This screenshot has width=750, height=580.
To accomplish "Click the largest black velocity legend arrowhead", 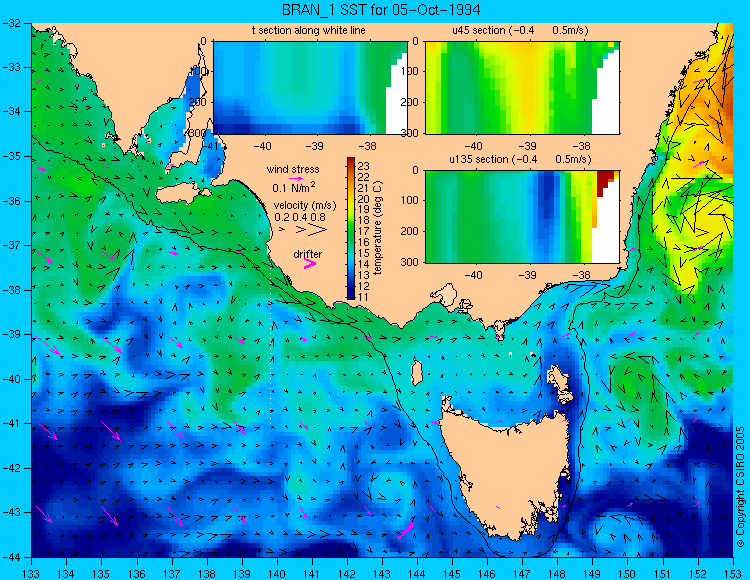I will pos(318,230).
